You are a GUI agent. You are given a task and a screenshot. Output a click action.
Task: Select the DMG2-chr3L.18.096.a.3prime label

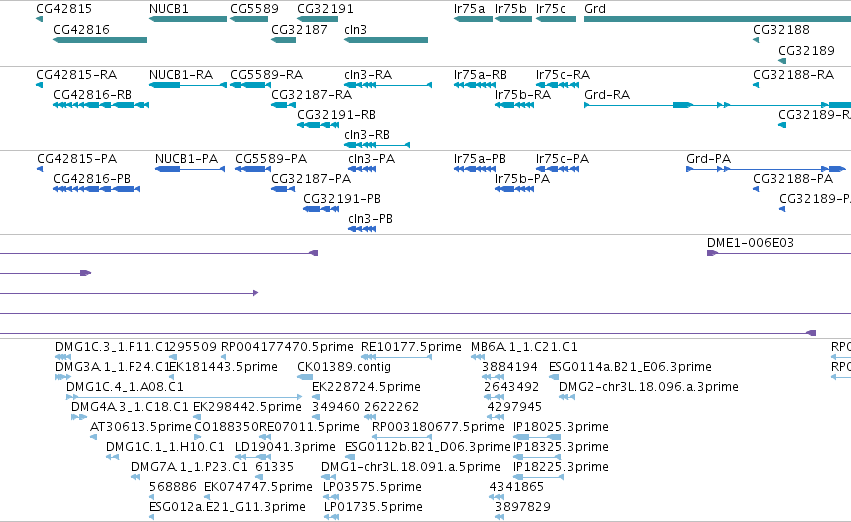(649, 386)
